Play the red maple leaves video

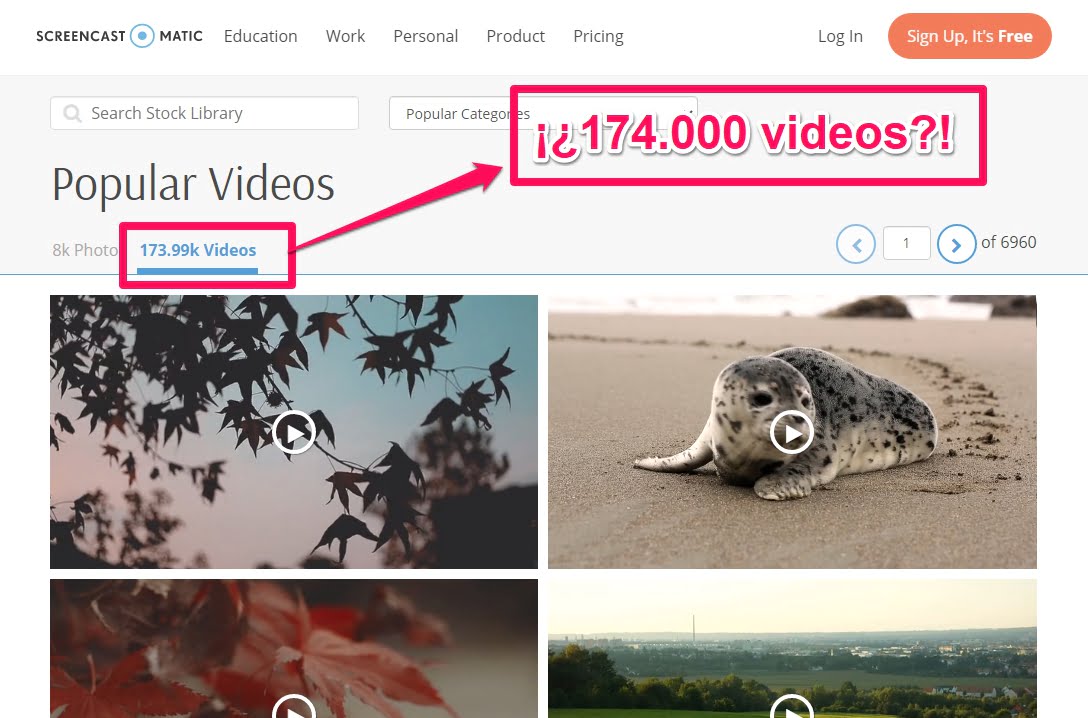coord(294,706)
